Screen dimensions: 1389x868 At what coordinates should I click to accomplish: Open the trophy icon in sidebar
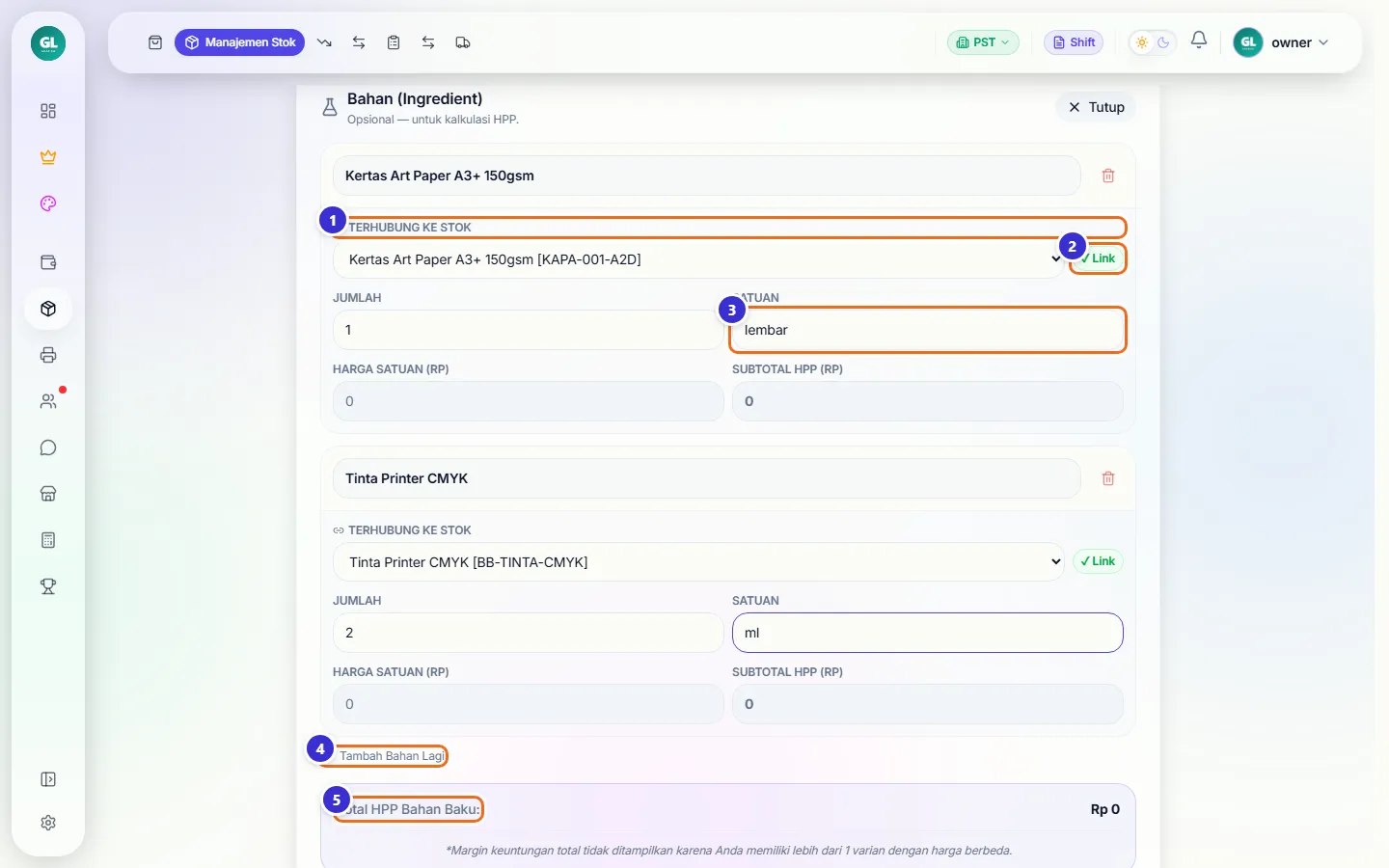click(48, 586)
